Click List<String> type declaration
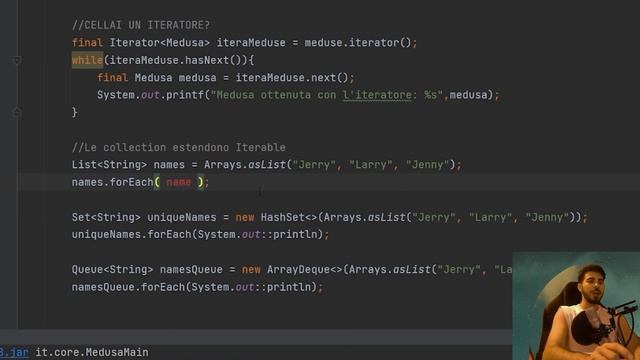Screen dimensions: 640x360 [109, 165]
